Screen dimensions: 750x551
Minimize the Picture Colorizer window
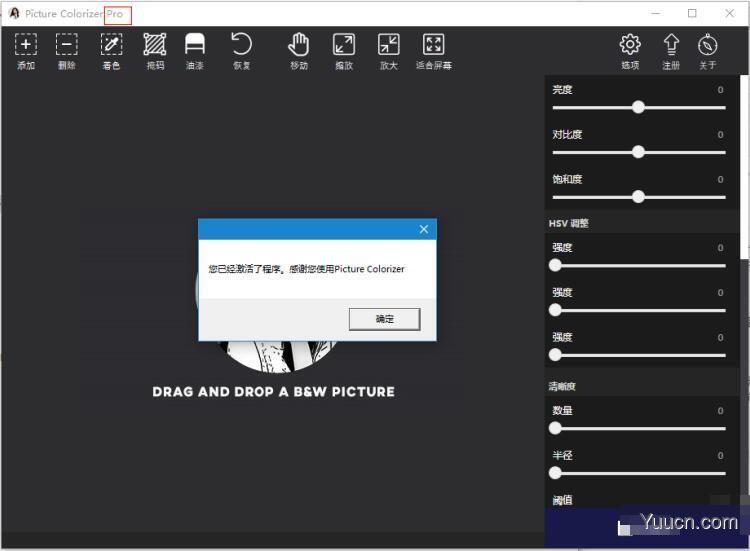tap(656, 13)
